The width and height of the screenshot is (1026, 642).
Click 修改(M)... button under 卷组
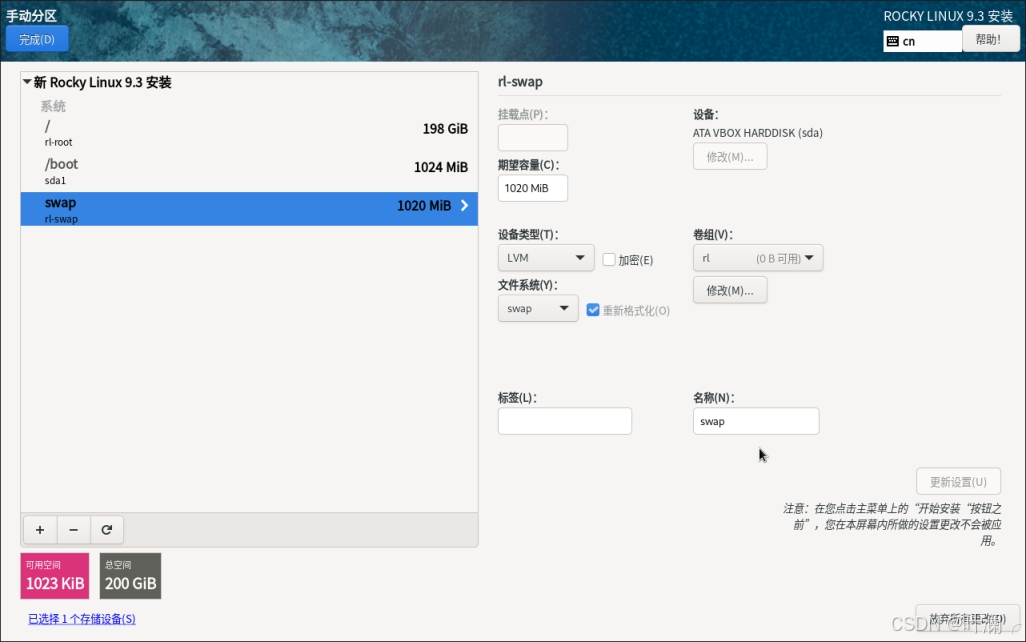pos(730,291)
